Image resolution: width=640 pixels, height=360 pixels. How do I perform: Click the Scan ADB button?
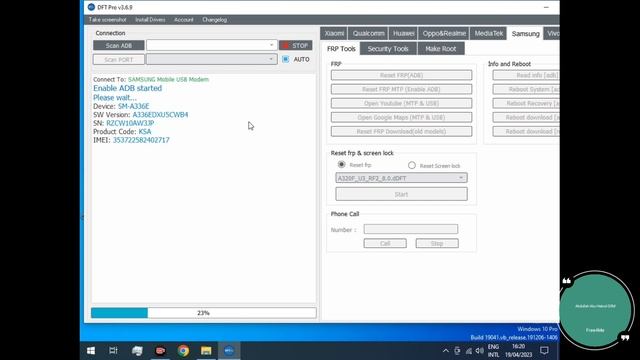click(x=118, y=45)
